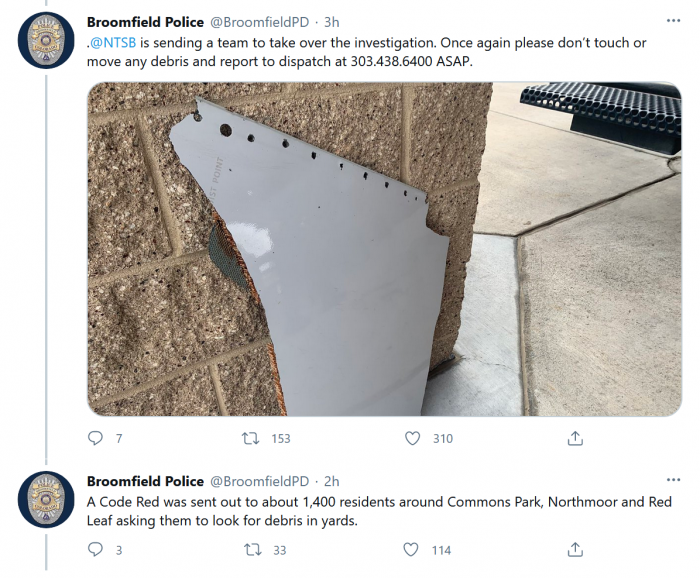Click Broomfield Police avatar on second tweet
700x578 pixels.
pos(46,499)
